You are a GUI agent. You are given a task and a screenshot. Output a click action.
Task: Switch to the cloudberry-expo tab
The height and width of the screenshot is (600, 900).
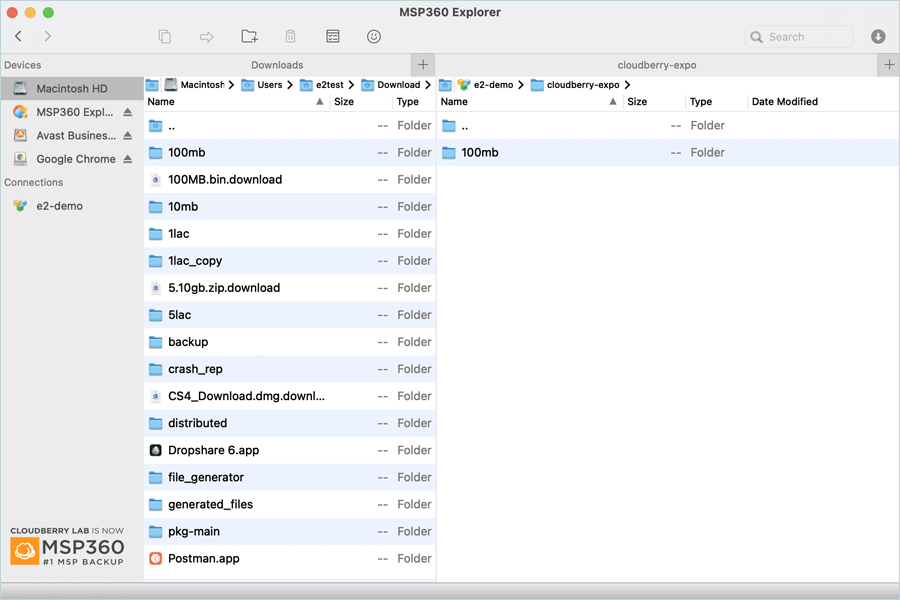(x=656, y=65)
